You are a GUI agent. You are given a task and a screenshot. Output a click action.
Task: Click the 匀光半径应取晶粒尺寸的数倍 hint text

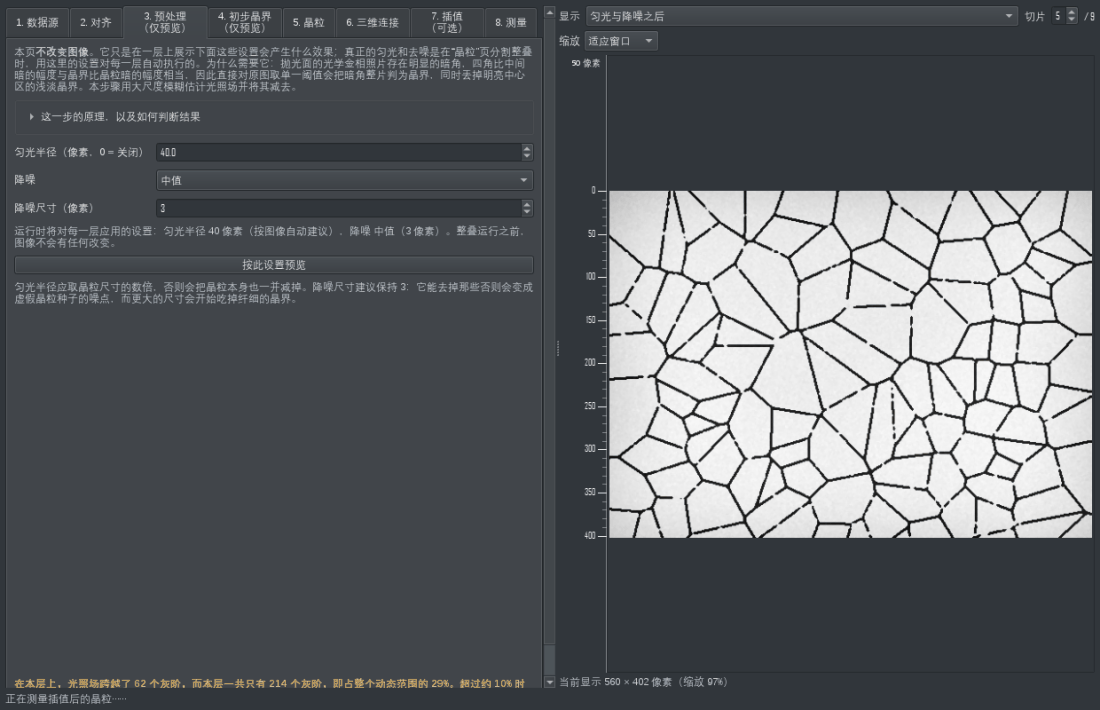274,293
